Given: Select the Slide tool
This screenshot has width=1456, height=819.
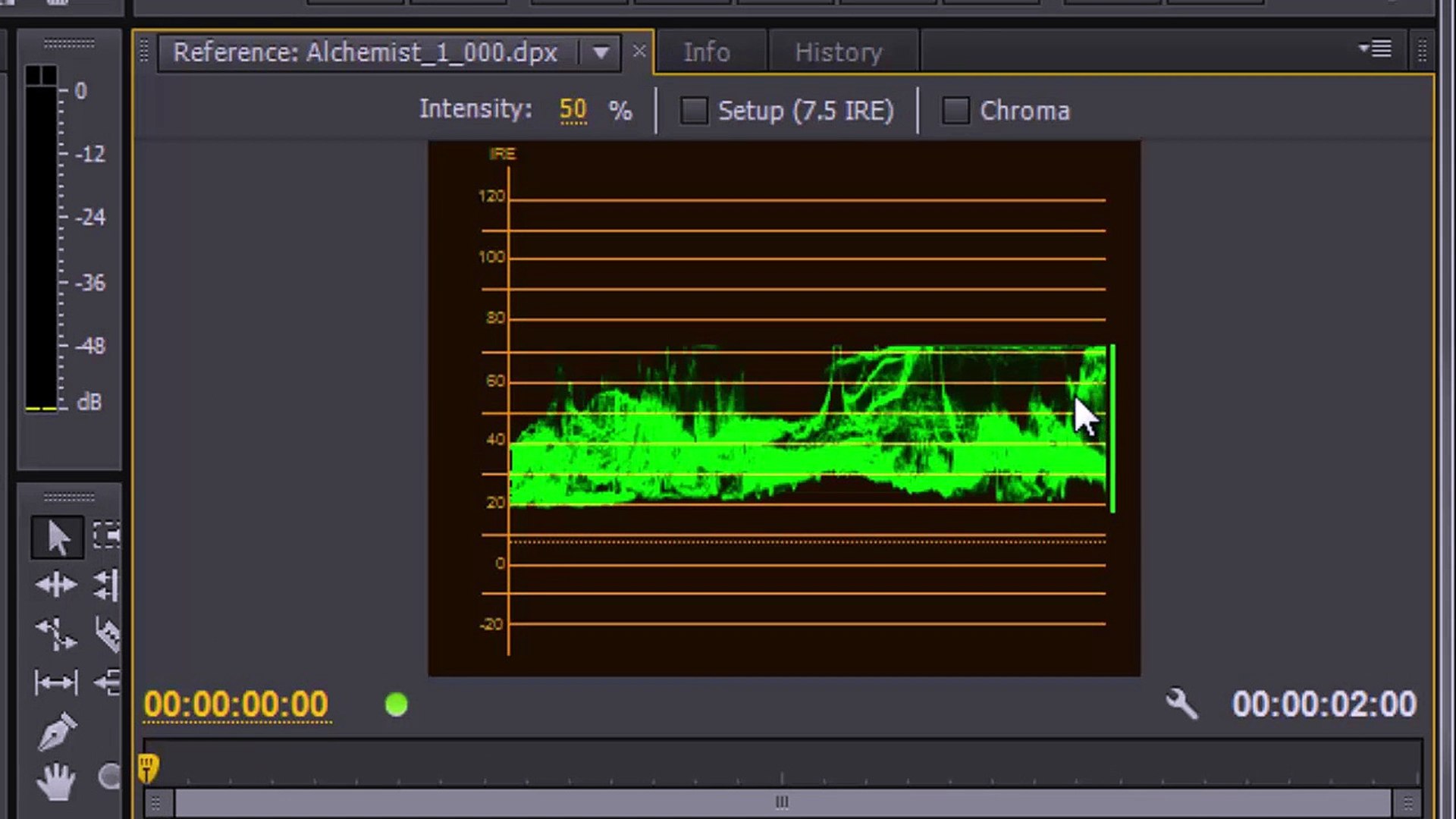Looking at the screenshot, I should (108, 682).
